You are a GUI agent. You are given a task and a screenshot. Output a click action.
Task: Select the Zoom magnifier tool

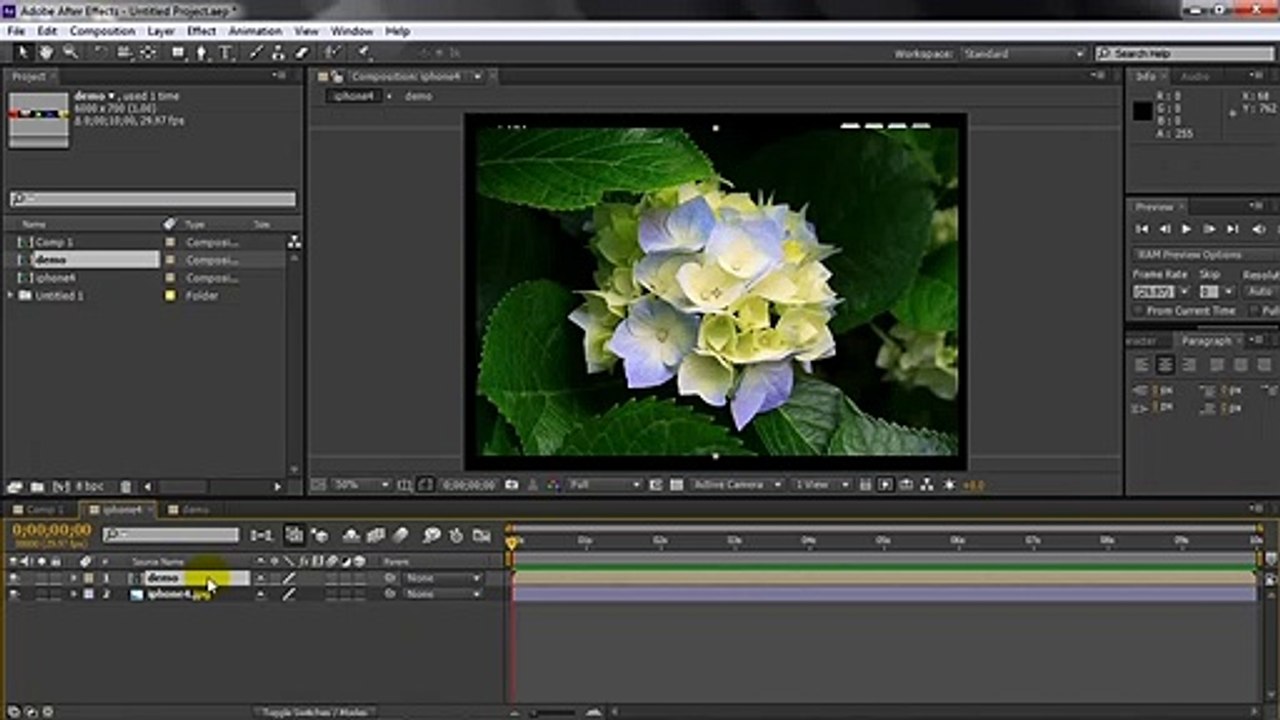coord(70,53)
